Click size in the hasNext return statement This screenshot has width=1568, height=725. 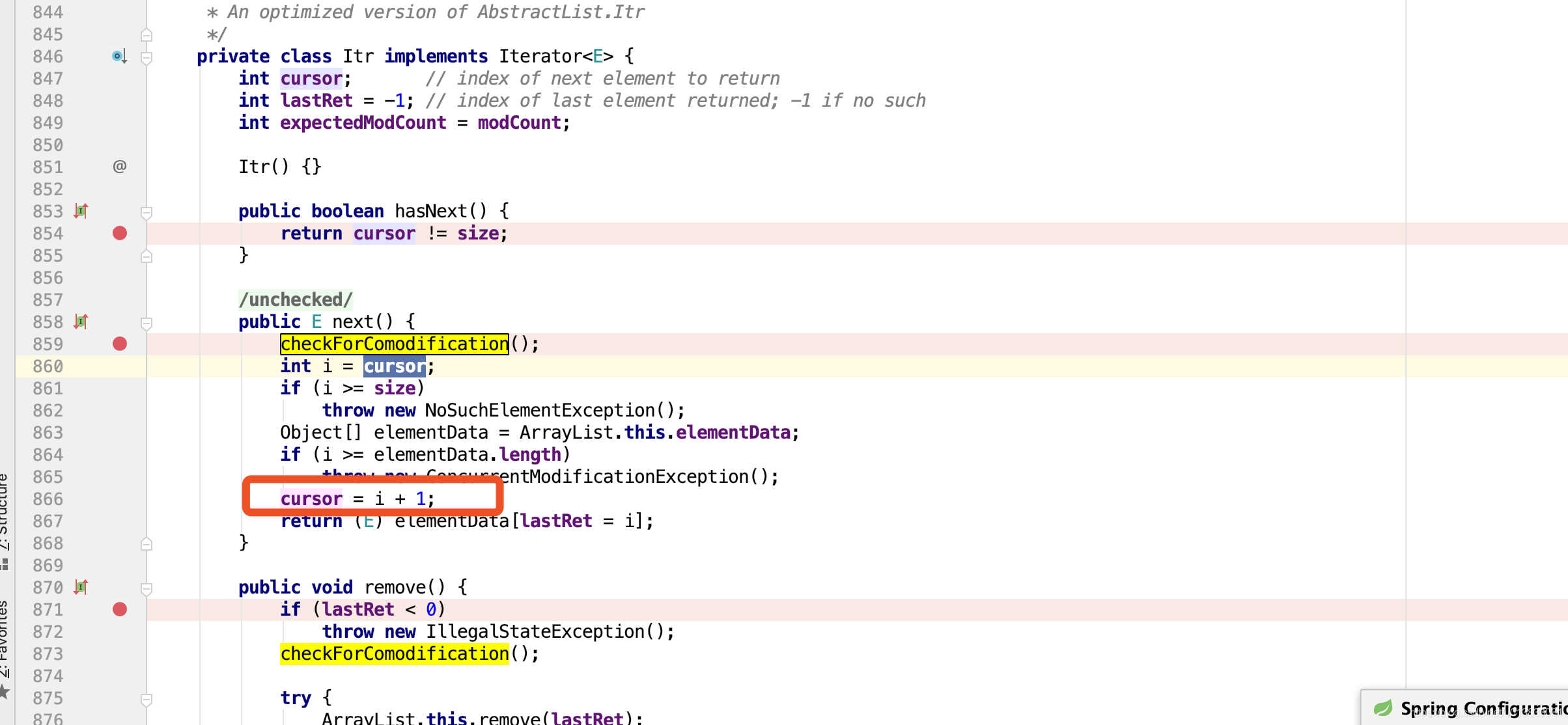click(x=478, y=234)
